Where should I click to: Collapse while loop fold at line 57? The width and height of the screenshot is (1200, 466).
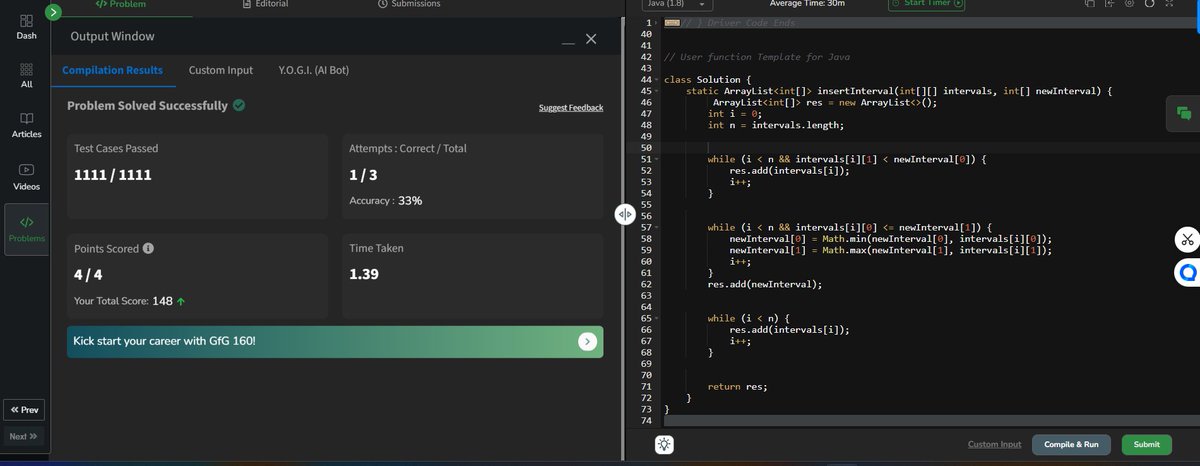pos(655,227)
